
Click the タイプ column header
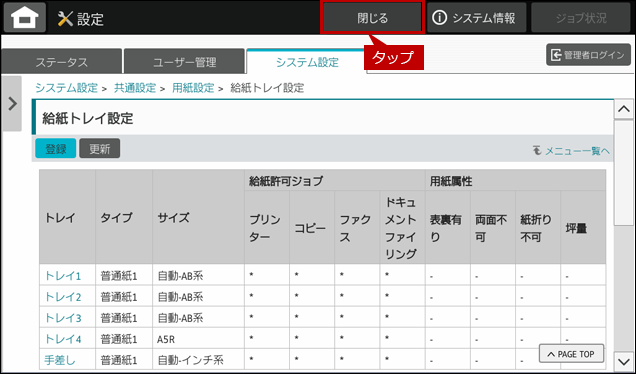tap(124, 217)
